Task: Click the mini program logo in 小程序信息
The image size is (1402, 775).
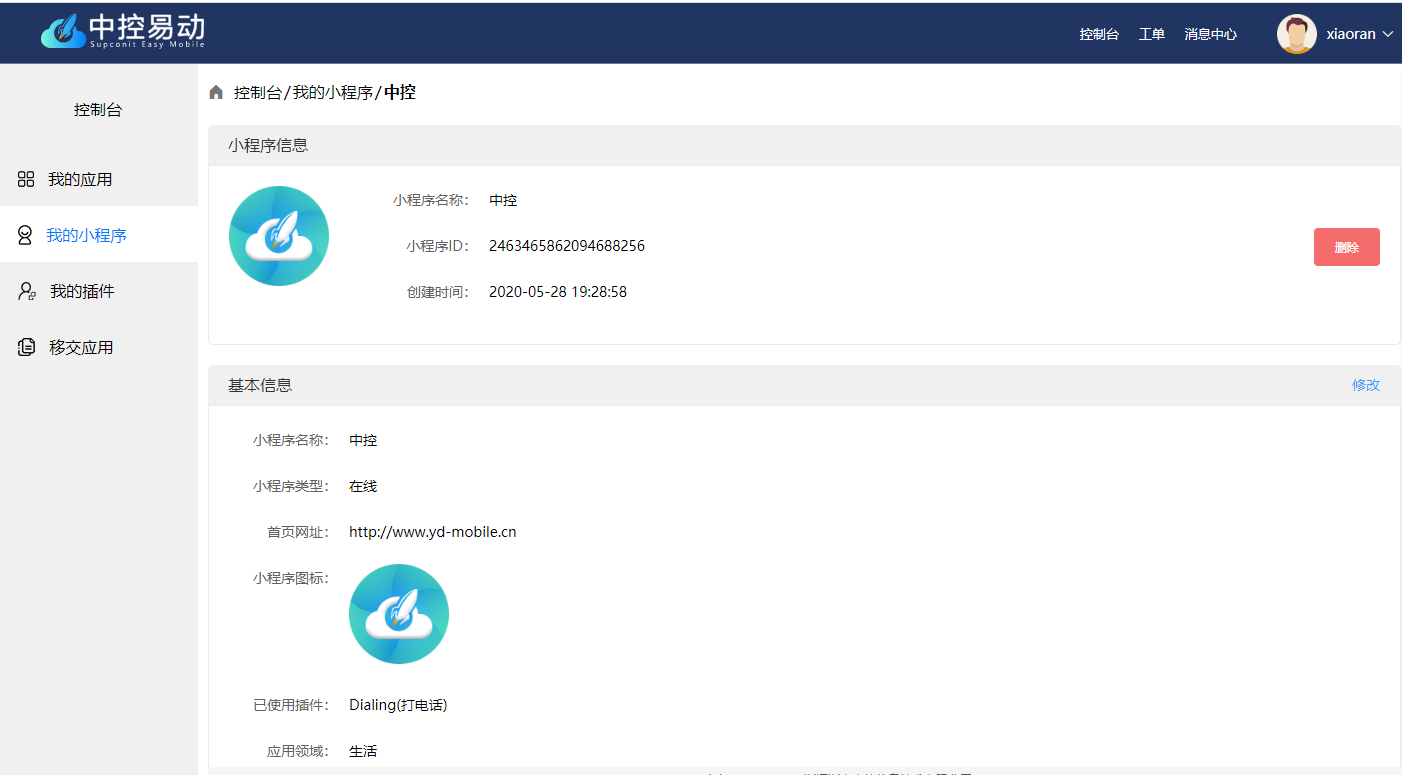Action: click(279, 236)
